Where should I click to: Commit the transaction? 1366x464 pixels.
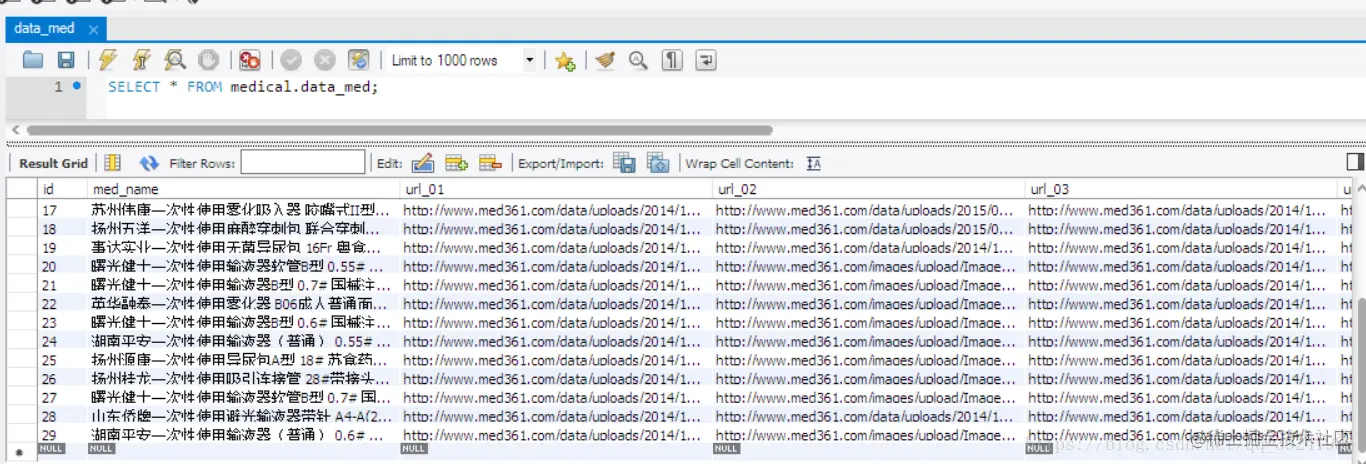point(291,61)
